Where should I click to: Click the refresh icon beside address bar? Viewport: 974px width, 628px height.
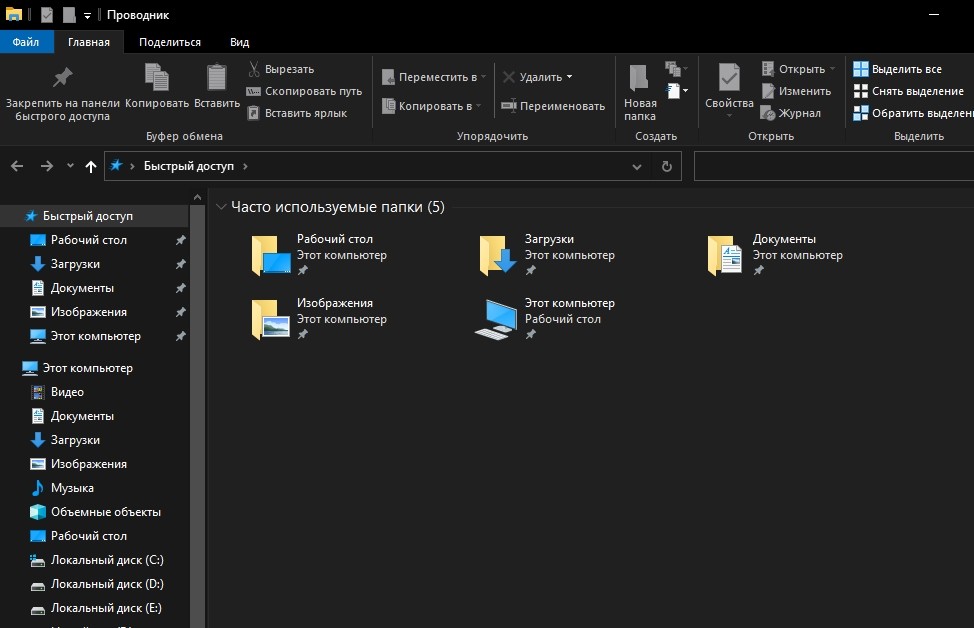667,166
